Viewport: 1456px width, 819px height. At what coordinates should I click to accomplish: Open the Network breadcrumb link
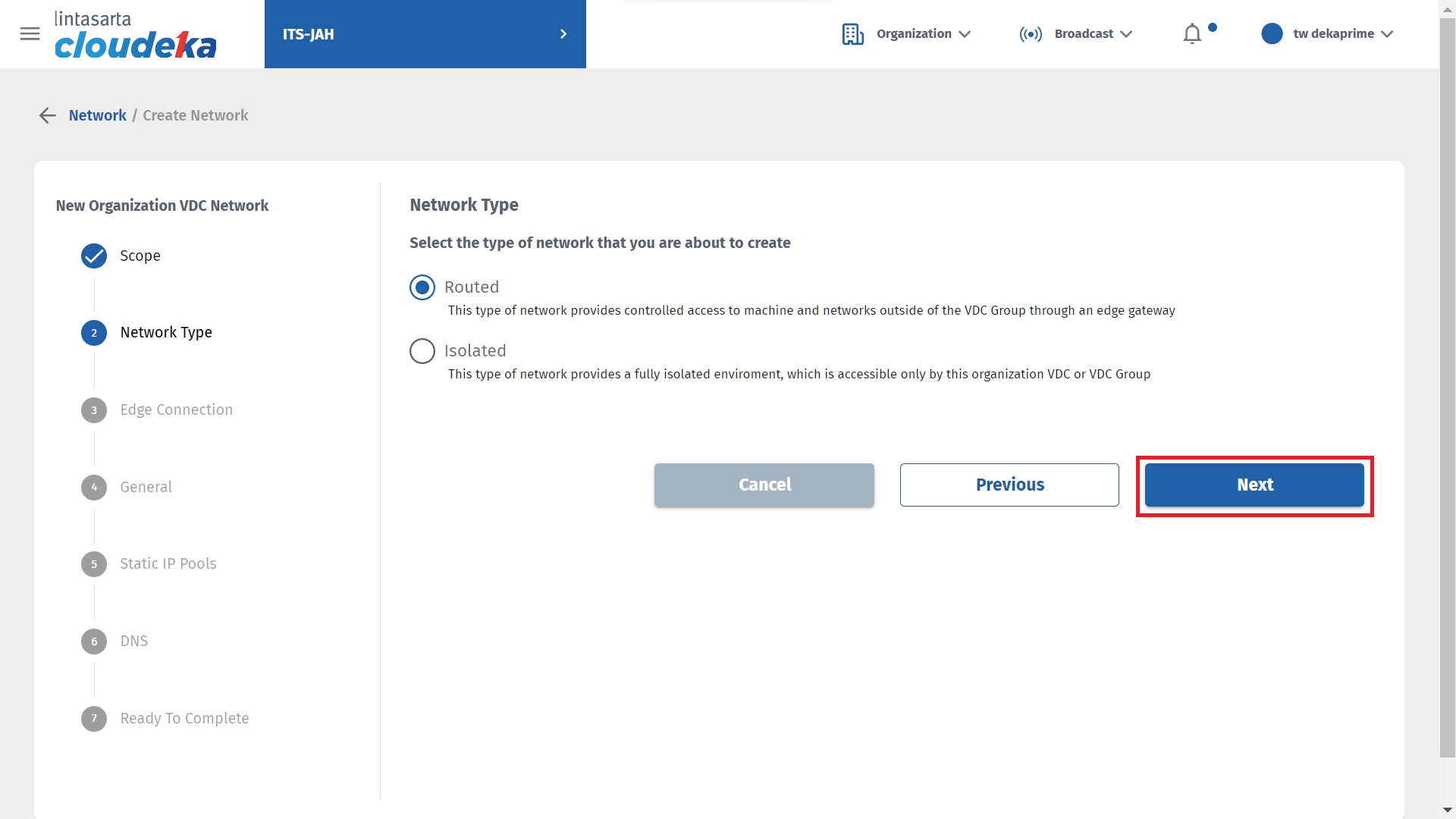97,115
